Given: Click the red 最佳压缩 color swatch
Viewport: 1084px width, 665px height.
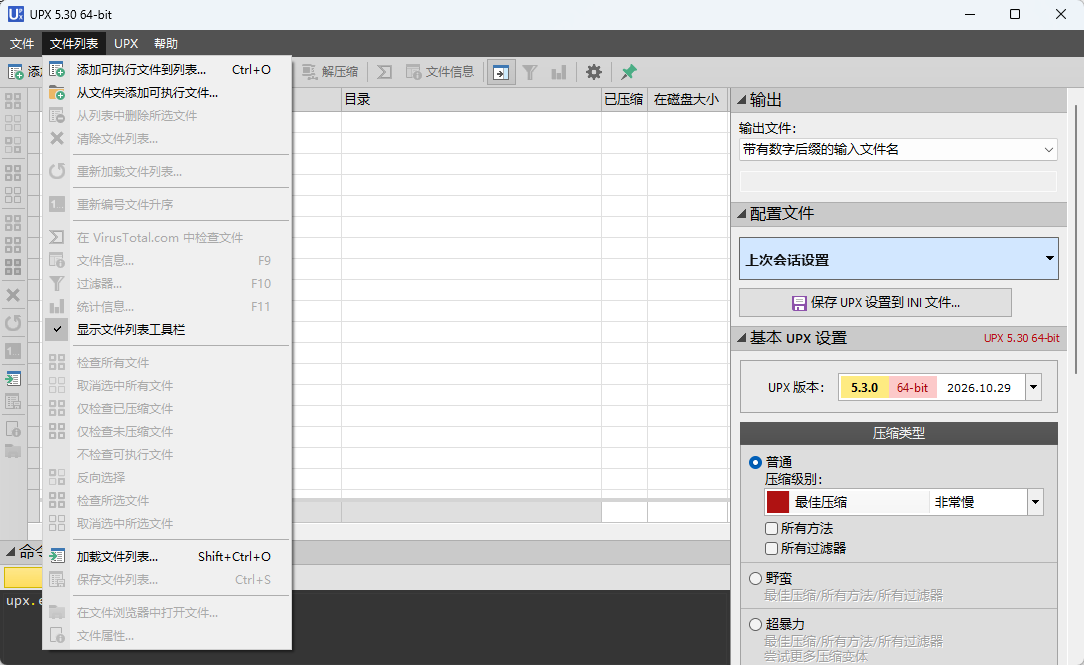Looking at the screenshot, I should point(778,502).
